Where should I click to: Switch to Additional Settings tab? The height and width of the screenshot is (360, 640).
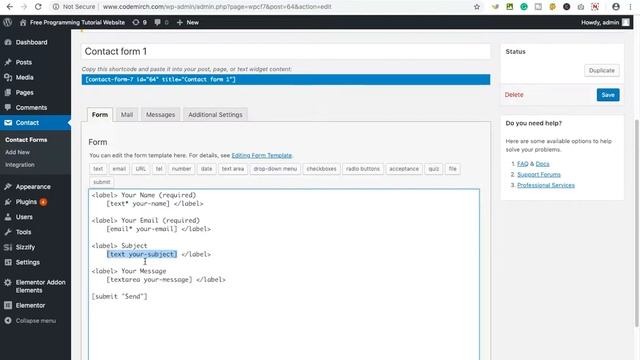pyautogui.click(x=215, y=115)
